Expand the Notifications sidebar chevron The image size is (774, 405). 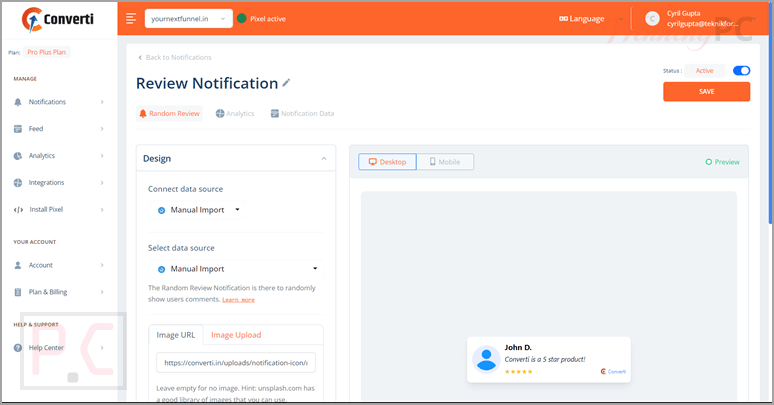[x=102, y=102]
